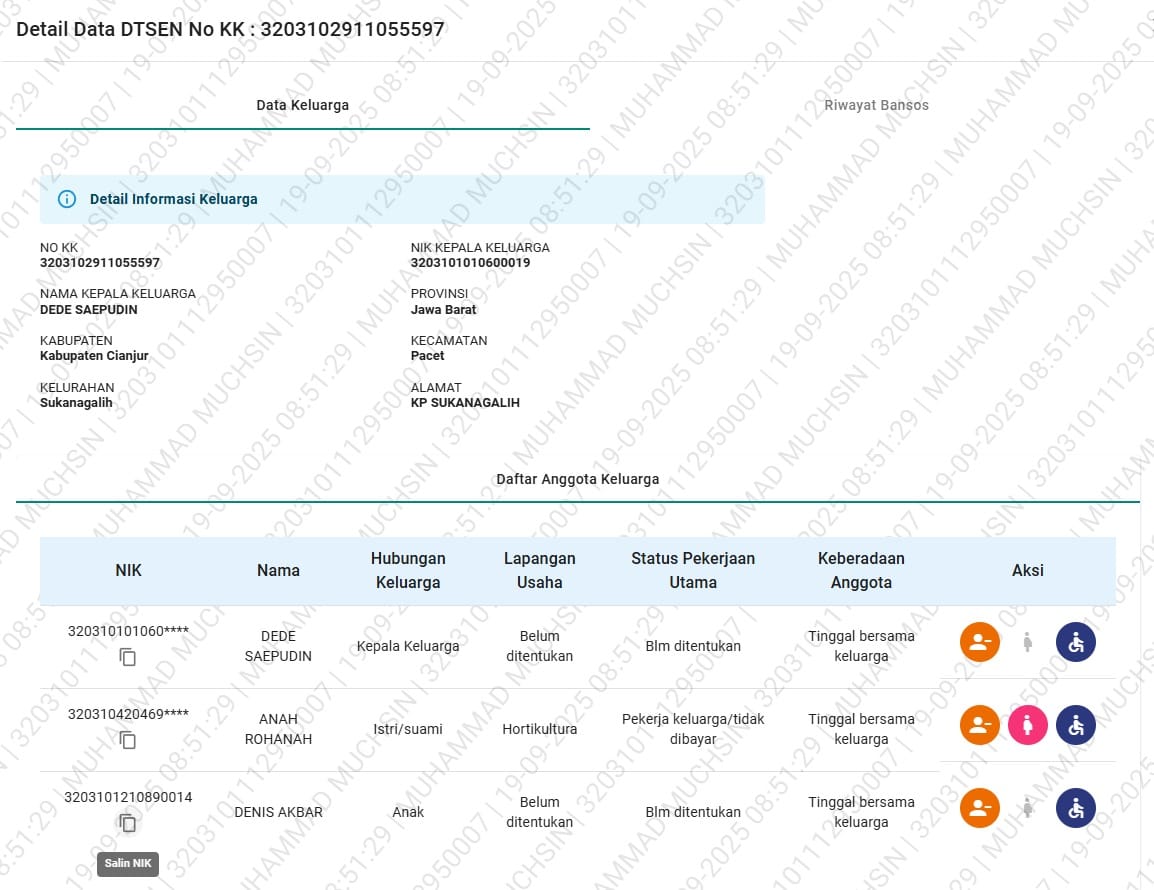Click the Status Pekerjaan Utama column header
This screenshot has height=890, width=1154.
pyautogui.click(x=692, y=570)
